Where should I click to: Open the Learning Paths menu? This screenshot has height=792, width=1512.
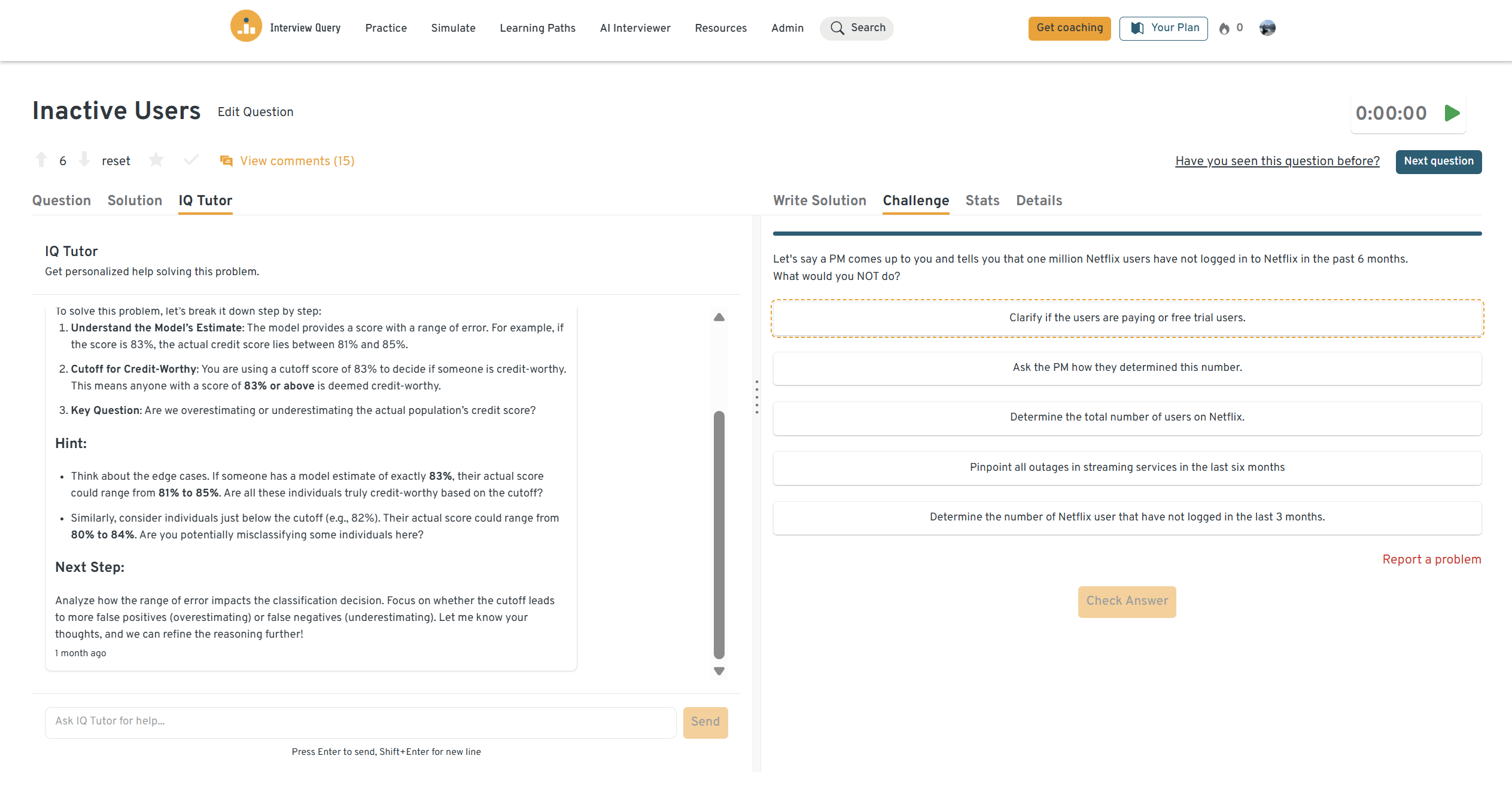(x=537, y=28)
